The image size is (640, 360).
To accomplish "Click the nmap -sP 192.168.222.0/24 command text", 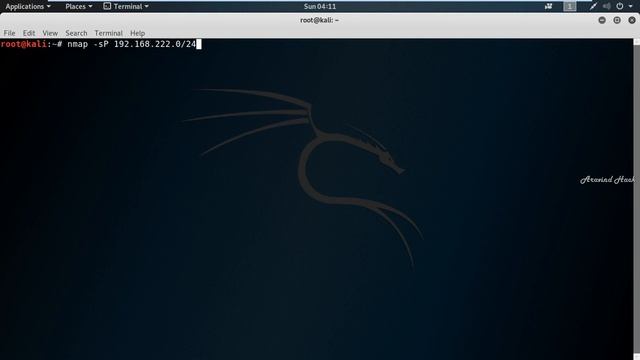I will 131,44.
